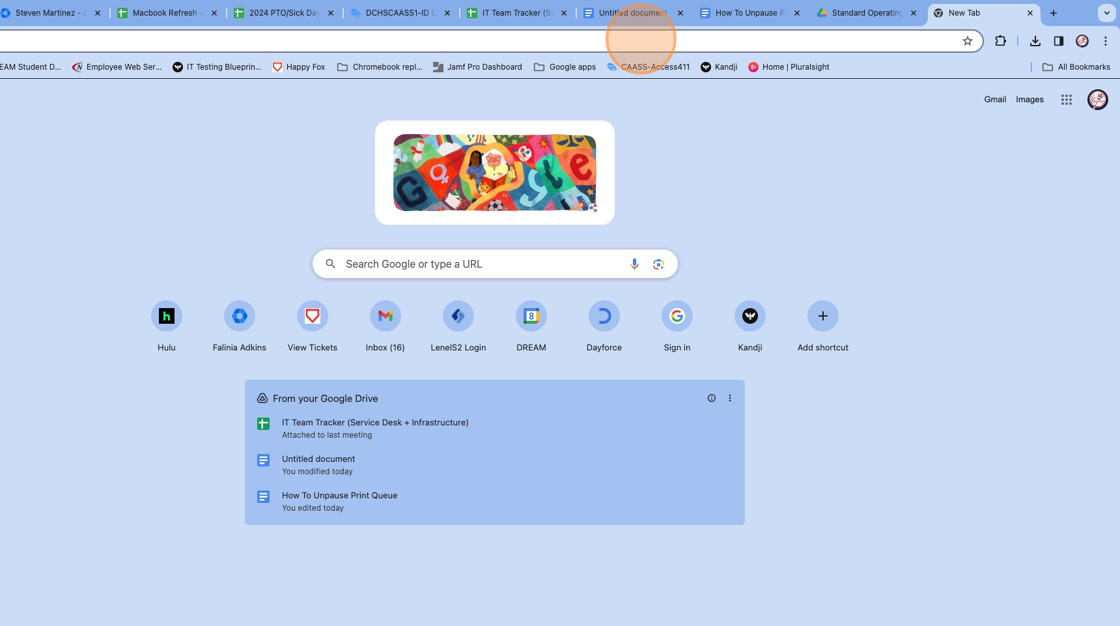Open a new tab with the plus button
The height and width of the screenshot is (626, 1120).
[1053, 13]
